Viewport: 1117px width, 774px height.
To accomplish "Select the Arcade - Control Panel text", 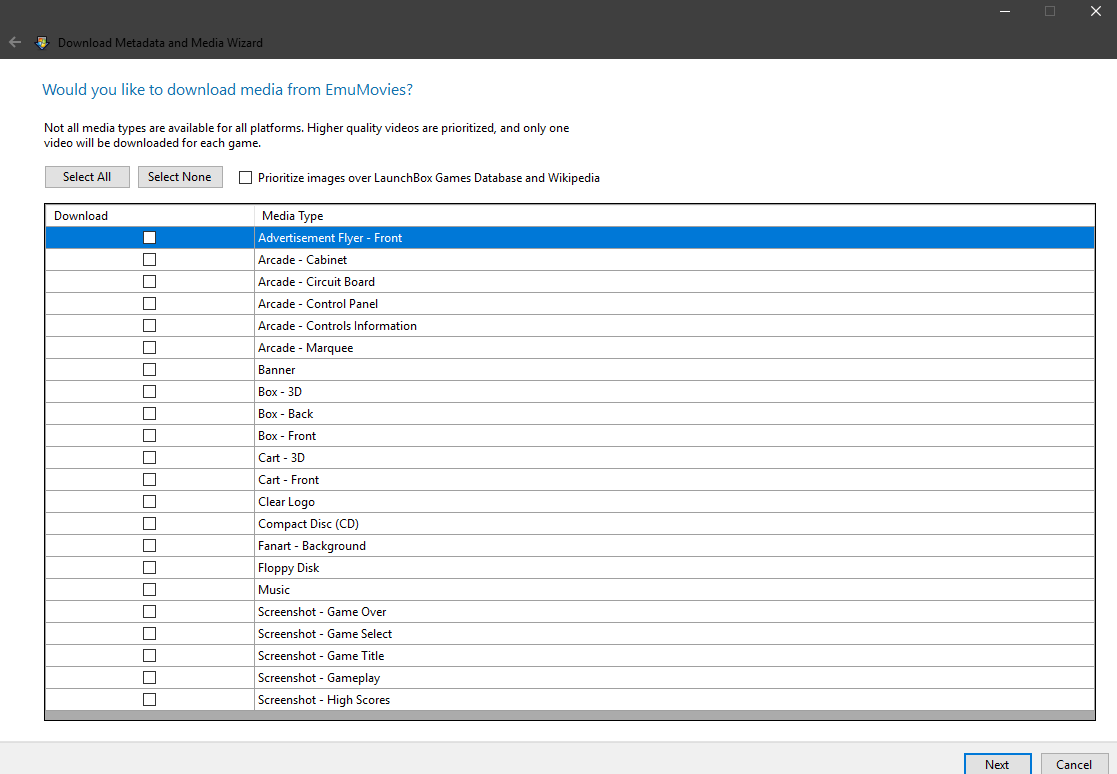I will [x=318, y=304].
